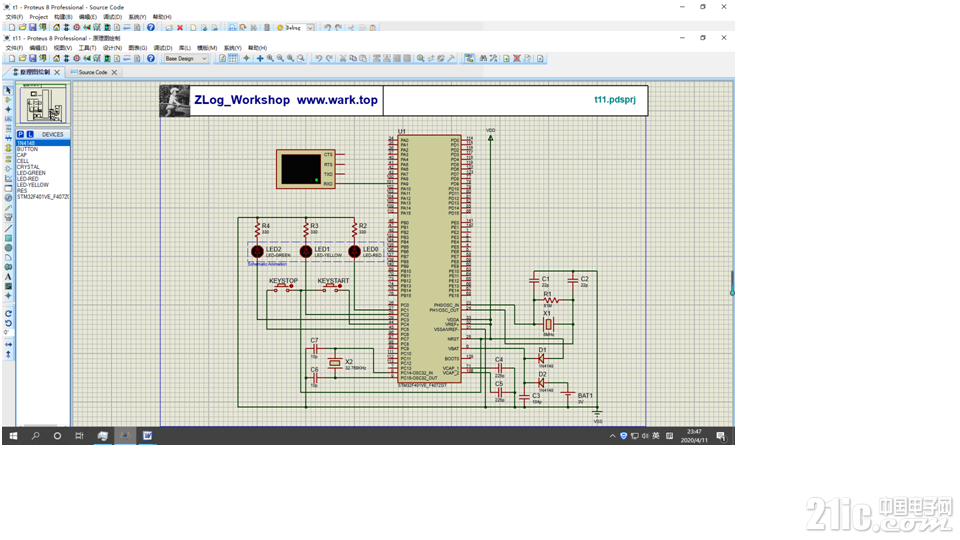The height and width of the screenshot is (540, 960).
Task: Click the Rotate Clockwise icon
Action: click(8, 313)
